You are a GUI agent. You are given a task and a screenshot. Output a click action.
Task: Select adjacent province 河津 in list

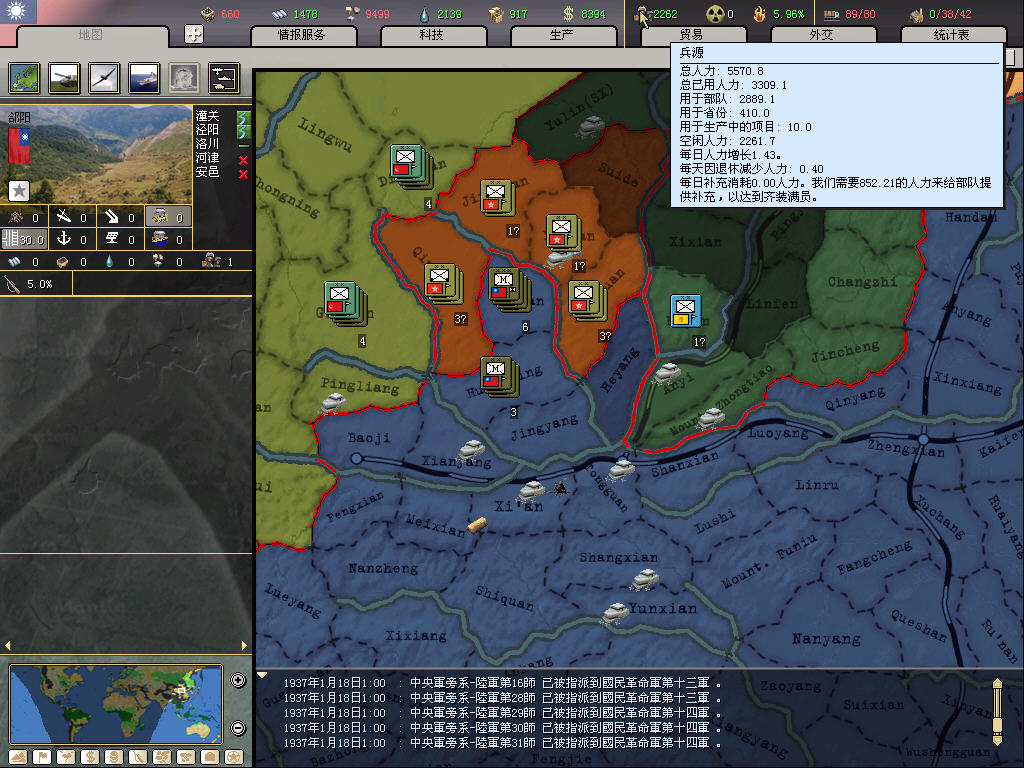[x=207, y=157]
